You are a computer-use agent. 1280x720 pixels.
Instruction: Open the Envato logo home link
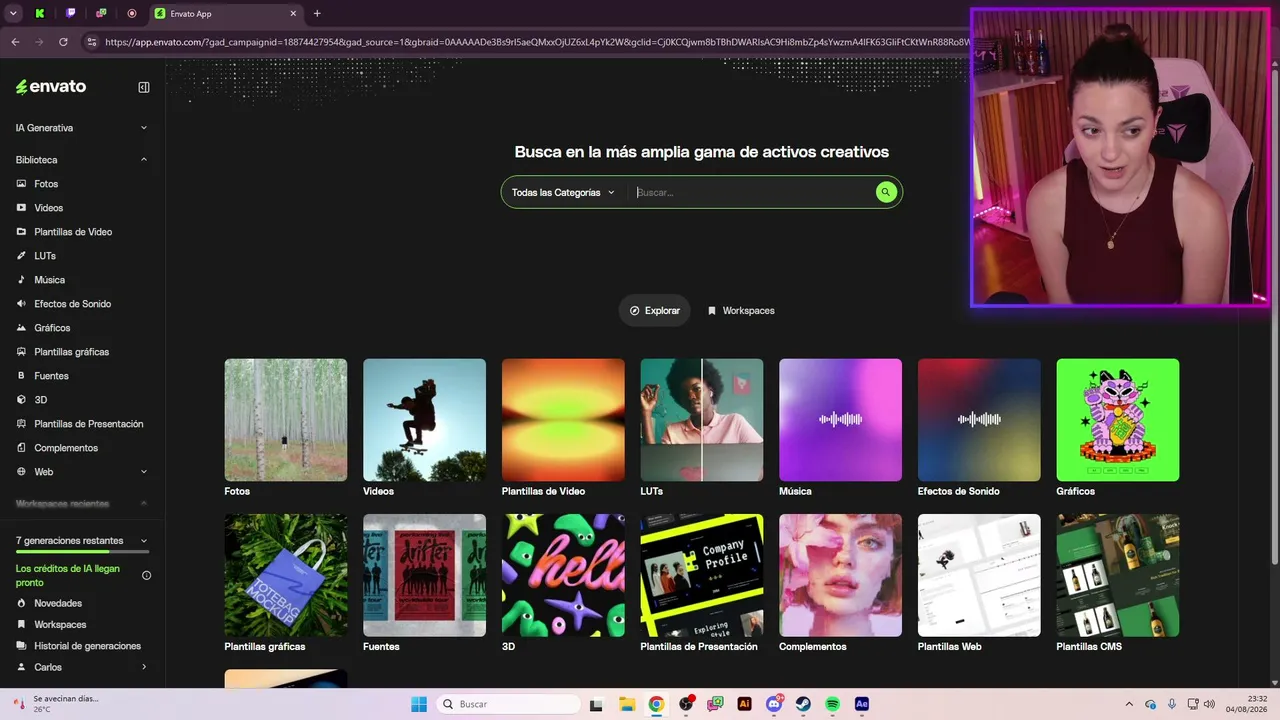(x=51, y=87)
